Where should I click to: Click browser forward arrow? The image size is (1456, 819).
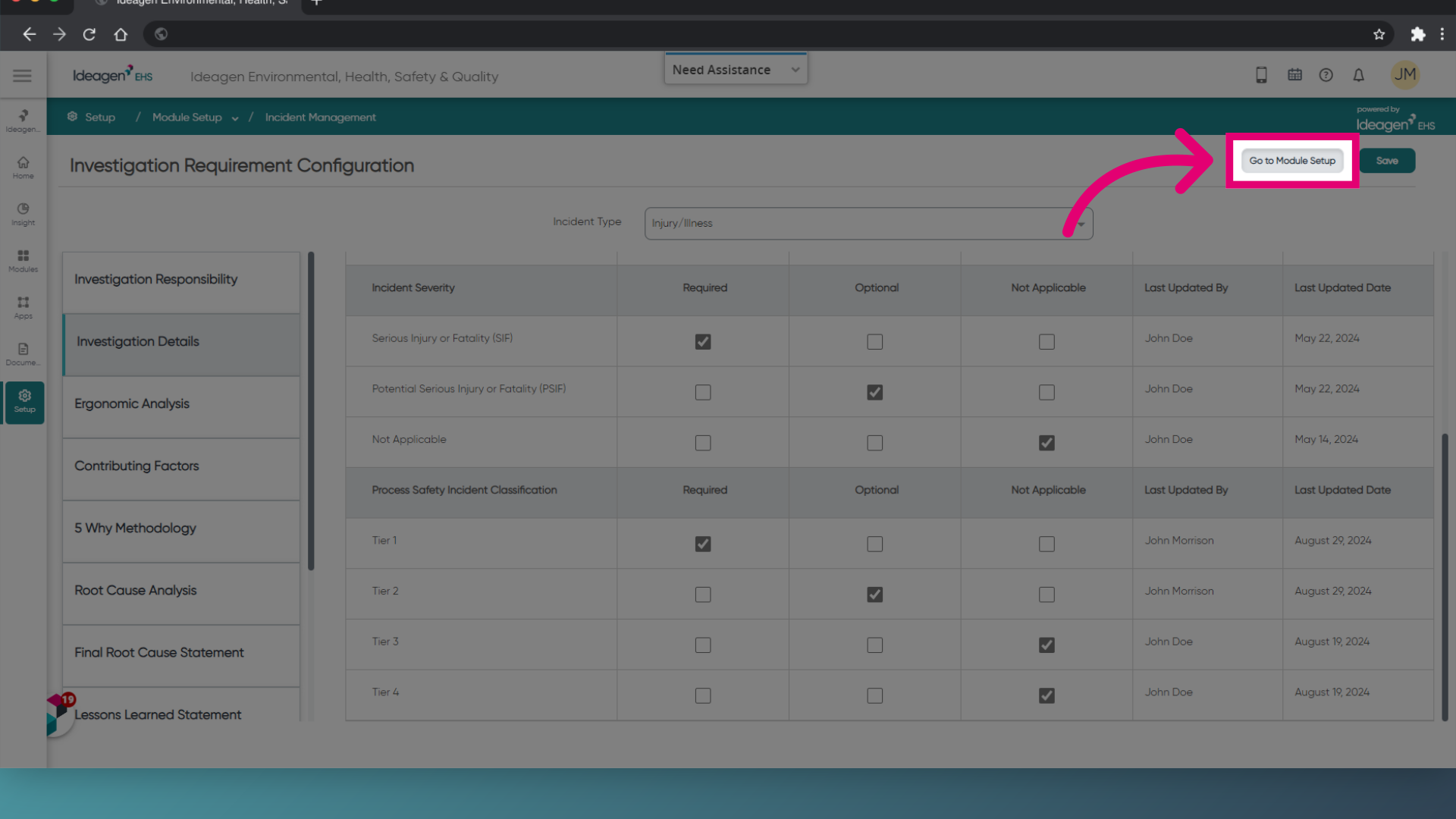coord(59,34)
